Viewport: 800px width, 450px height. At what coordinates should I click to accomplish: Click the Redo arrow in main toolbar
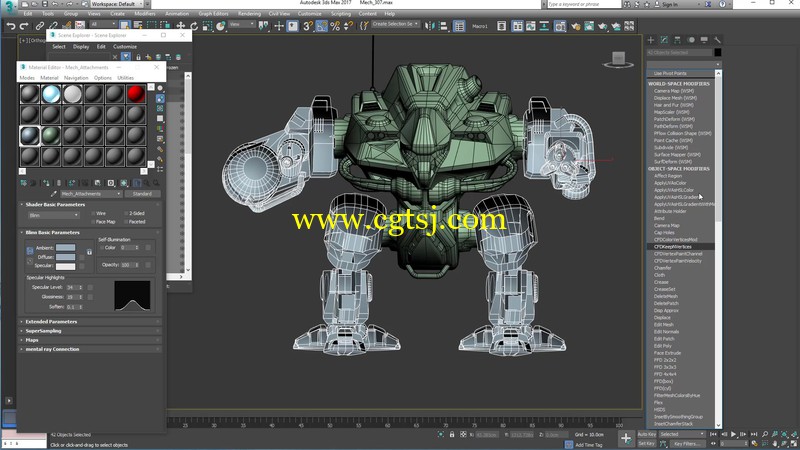23,26
